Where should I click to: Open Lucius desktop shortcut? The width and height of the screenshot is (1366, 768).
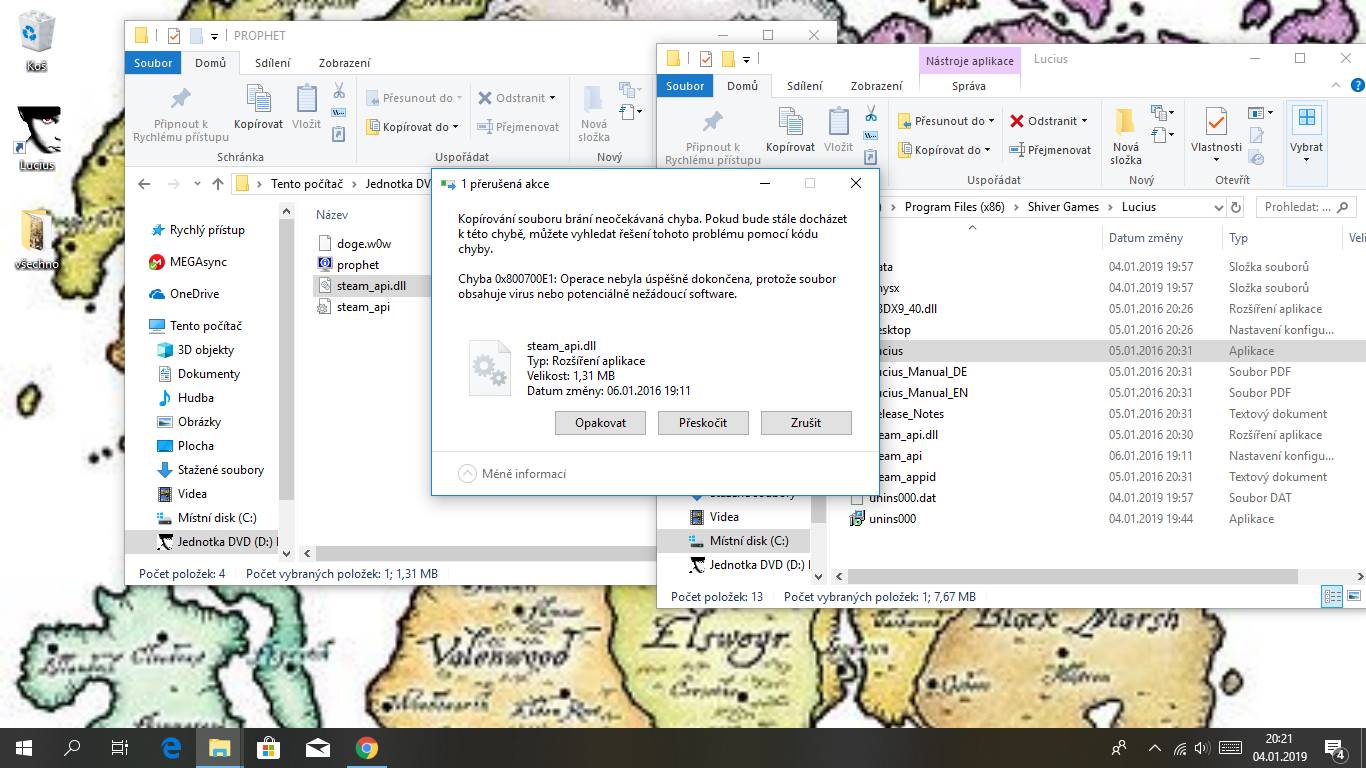point(37,139)
